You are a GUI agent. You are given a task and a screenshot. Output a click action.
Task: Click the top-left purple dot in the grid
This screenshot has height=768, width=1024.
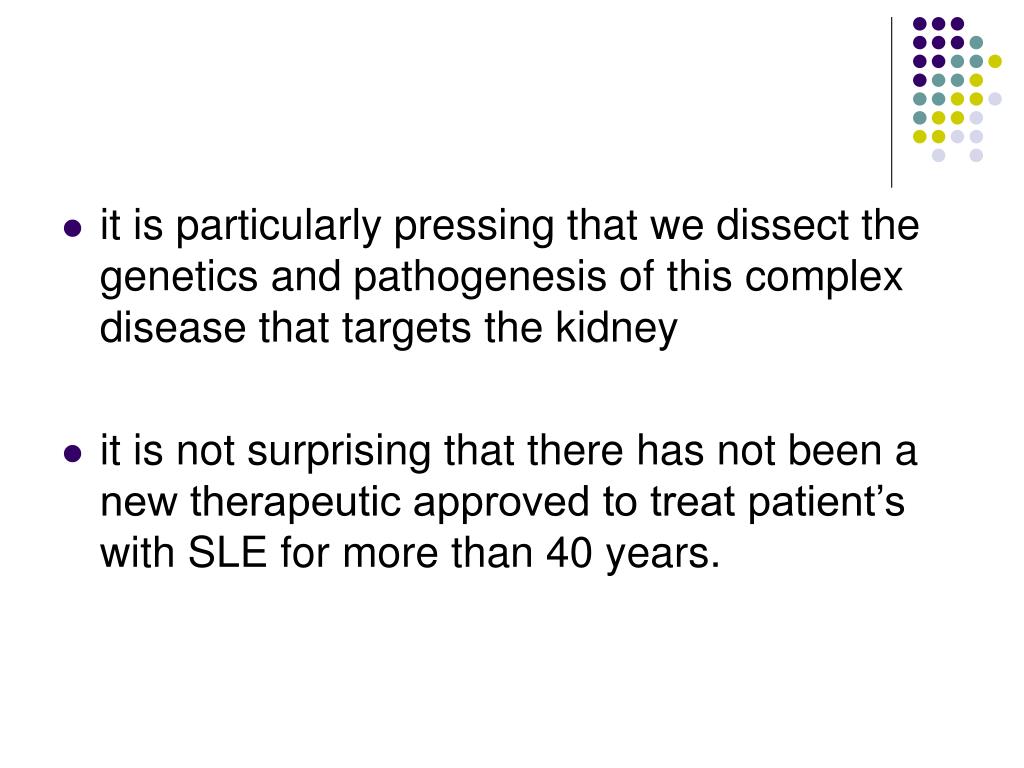920,24
